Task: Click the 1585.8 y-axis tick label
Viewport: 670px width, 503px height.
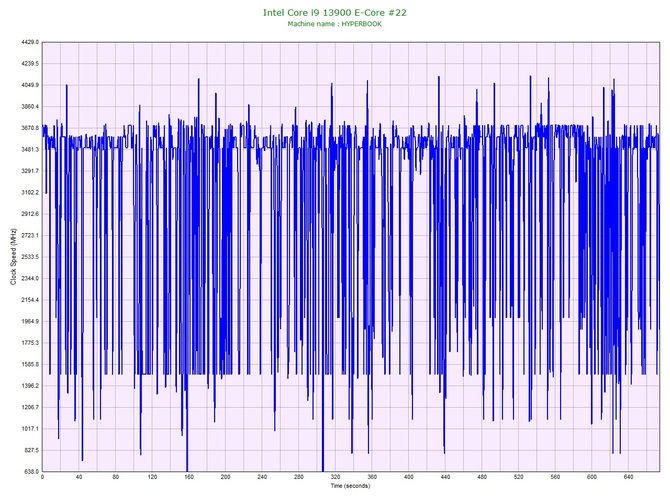Action: [x=30, y=365]
